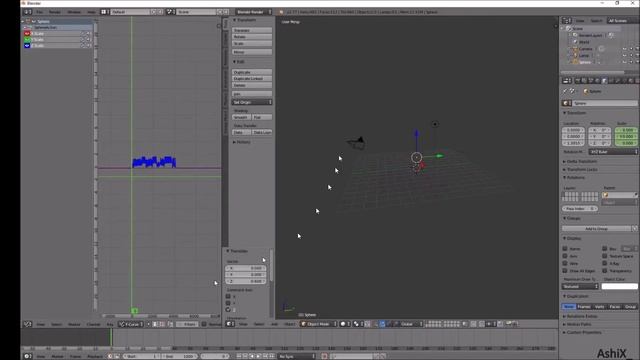Screen dimensions: 640x360
Task: Click the Lamp item in outliner
Action: click(584, 56)
